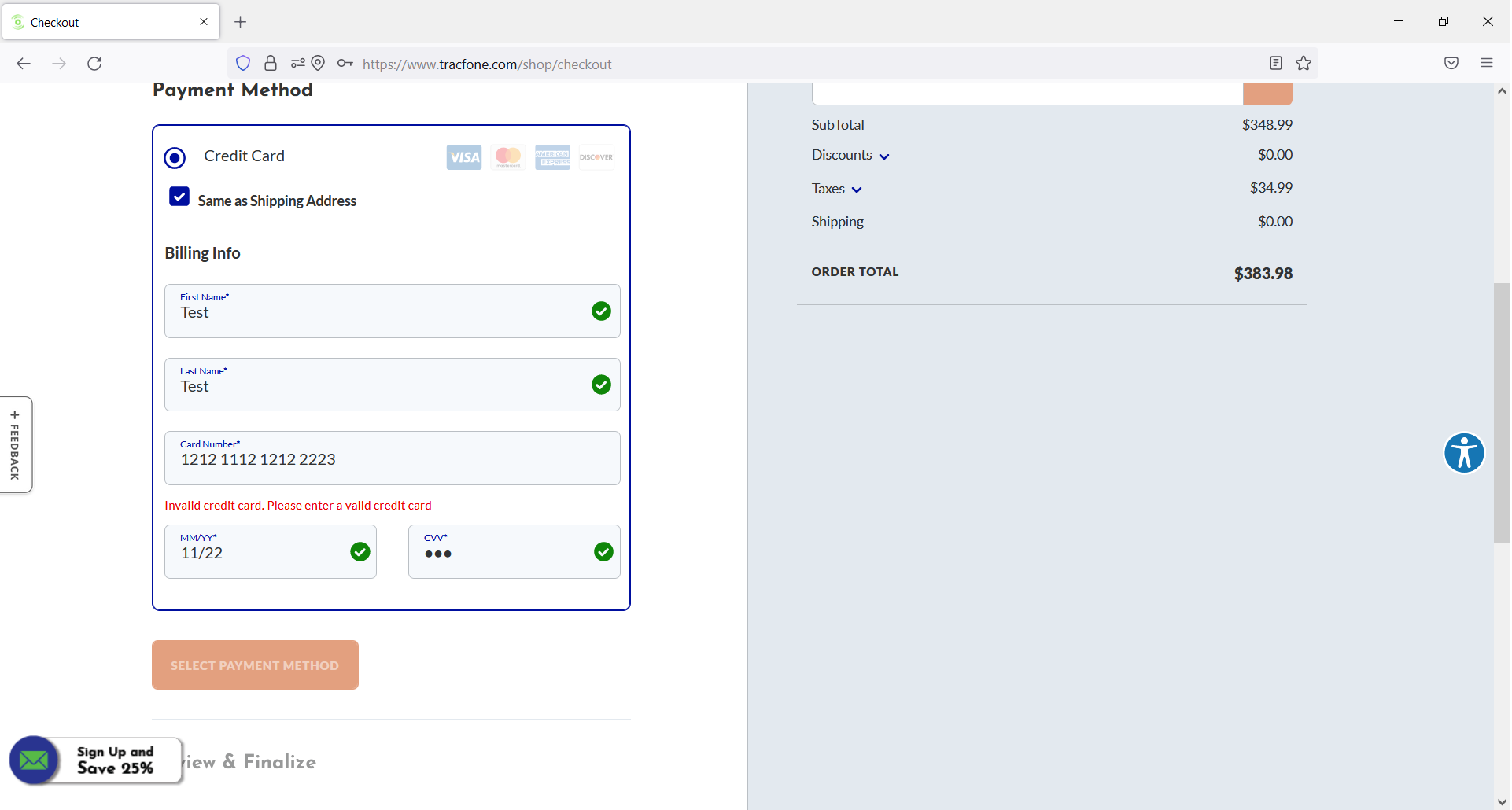Uncheck Same as Shipping Address

178,196
